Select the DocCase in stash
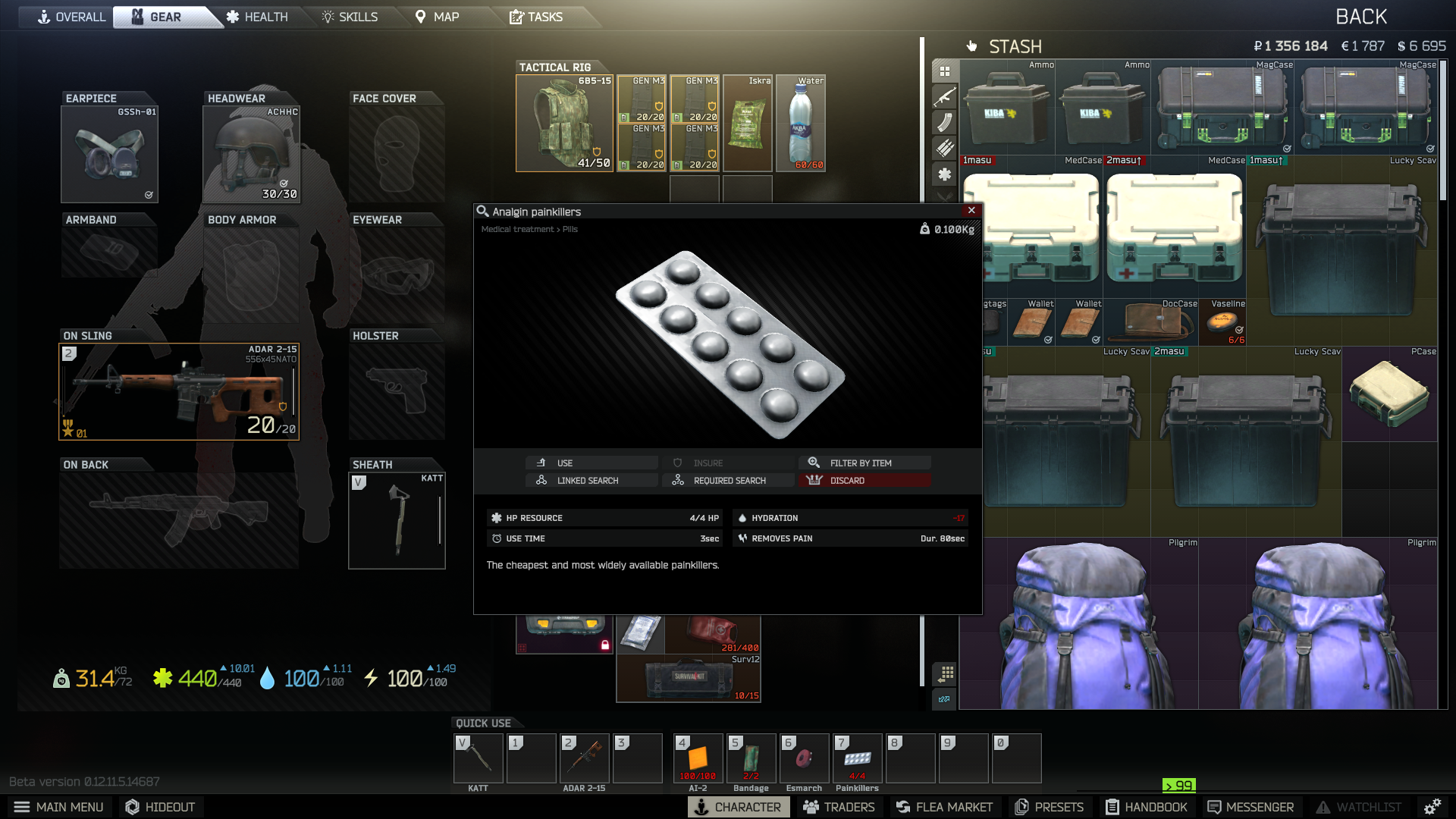This screenshot has height=819, width=1456. tap(1151, 322)
